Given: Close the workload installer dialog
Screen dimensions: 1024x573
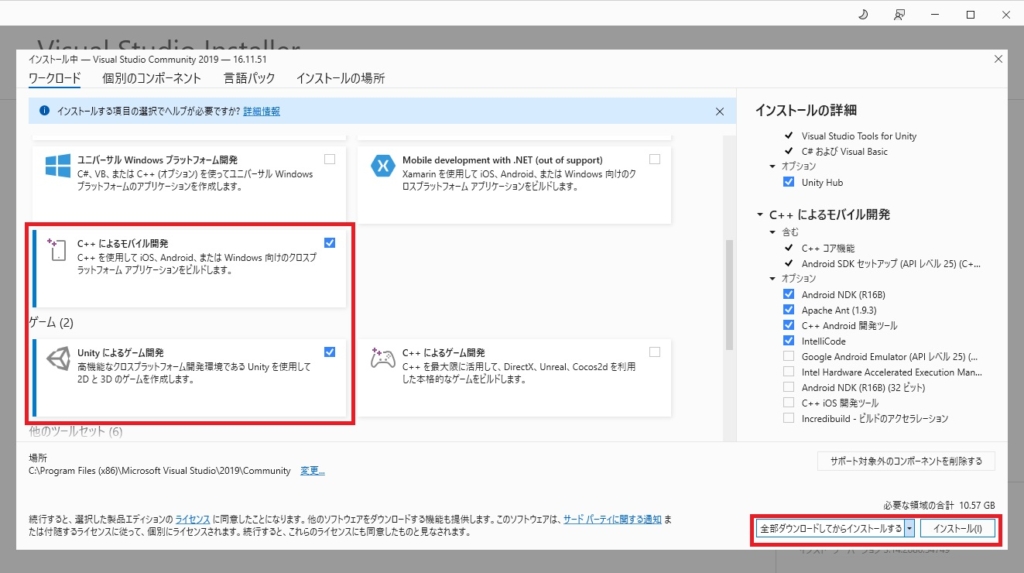Looking at the screenshot, I should click(x=998, y=59).
